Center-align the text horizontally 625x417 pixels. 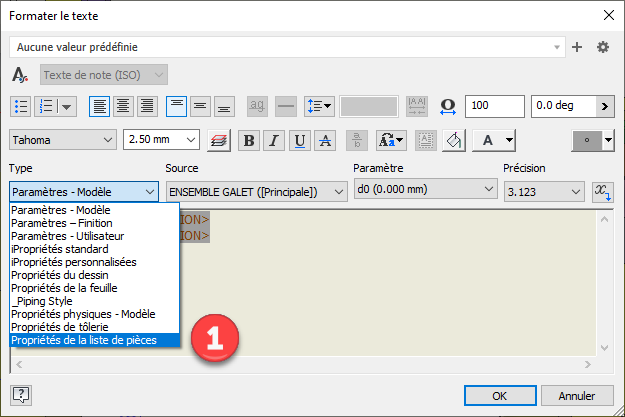[123, 106]
